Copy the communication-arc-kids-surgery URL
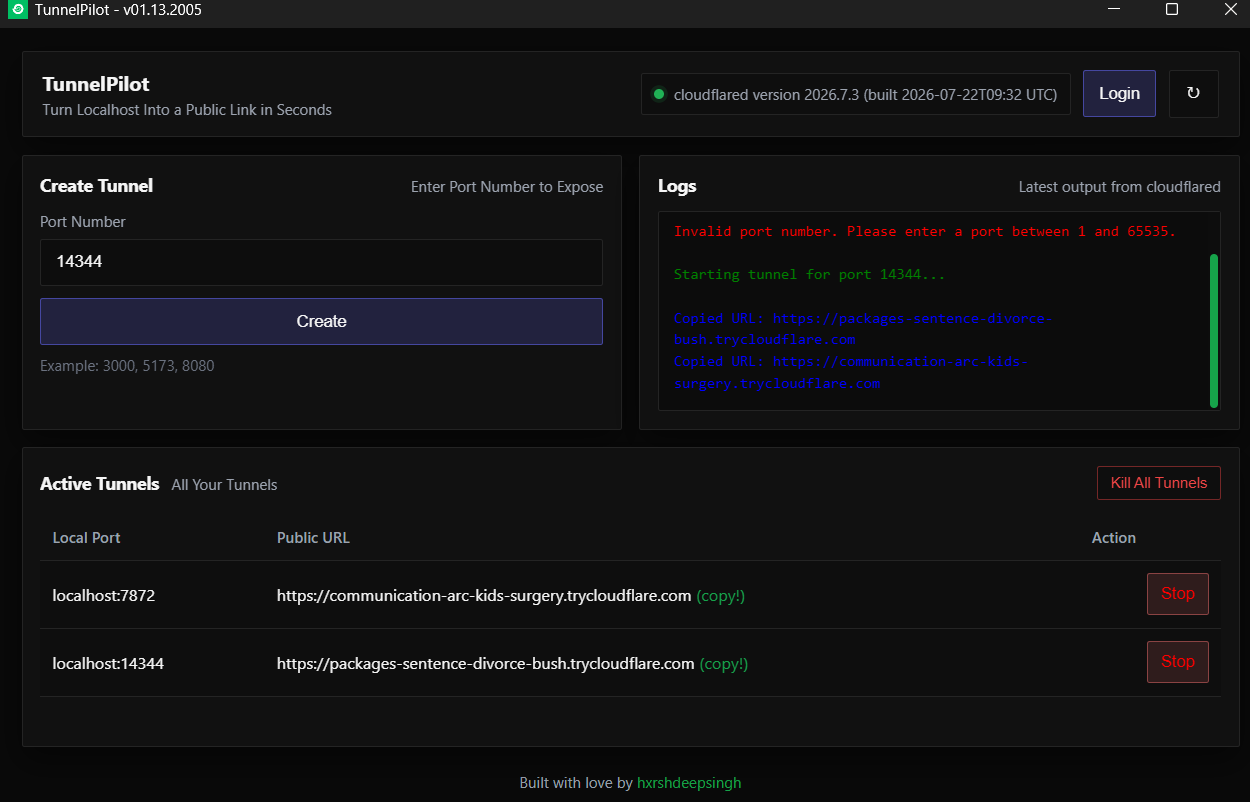Image resolution: width=1250 pixels, height=802 pixels. [721, 596]
